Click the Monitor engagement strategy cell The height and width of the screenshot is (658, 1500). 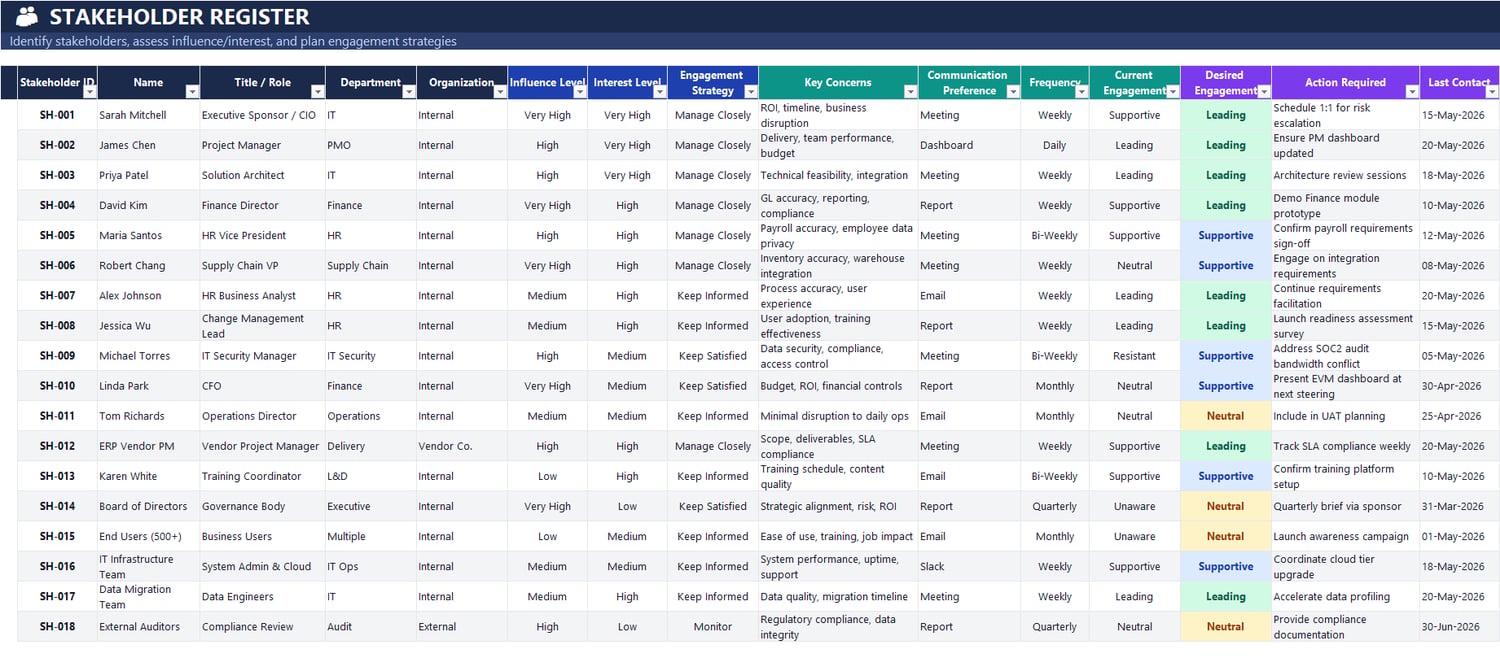click(713, 626)
